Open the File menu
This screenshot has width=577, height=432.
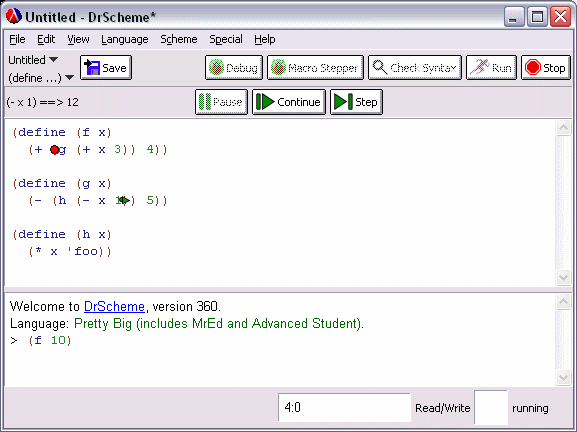point(17,39)
